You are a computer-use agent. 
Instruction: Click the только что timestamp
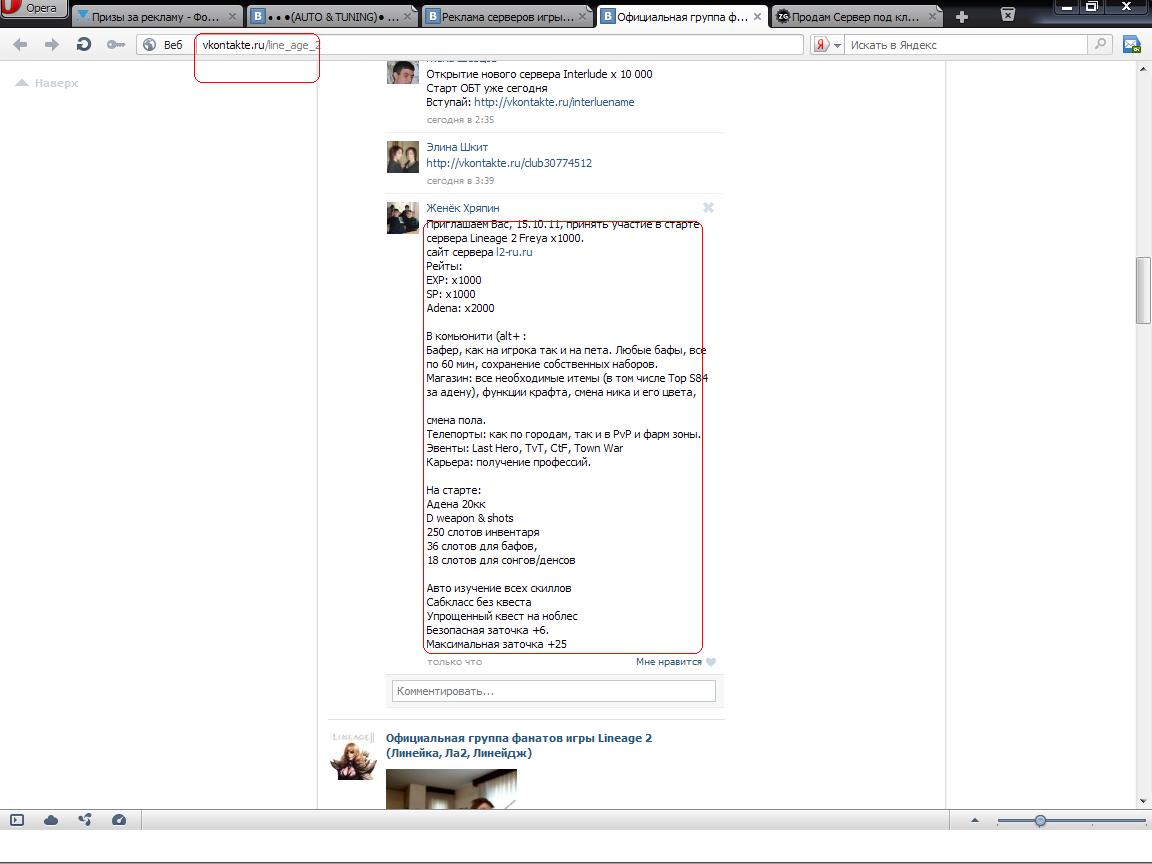pos(455,662)
